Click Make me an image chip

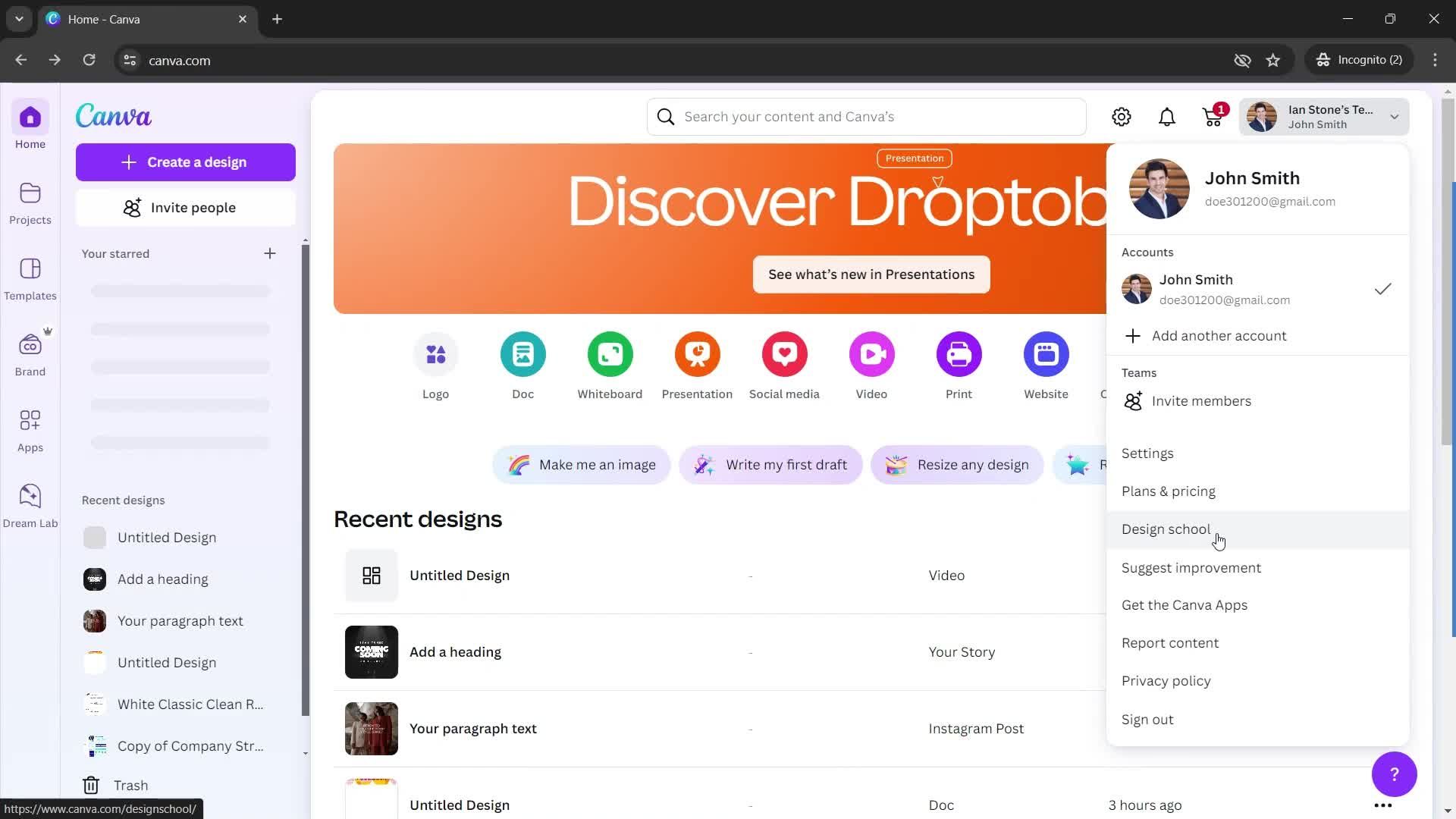pos(582,465)
